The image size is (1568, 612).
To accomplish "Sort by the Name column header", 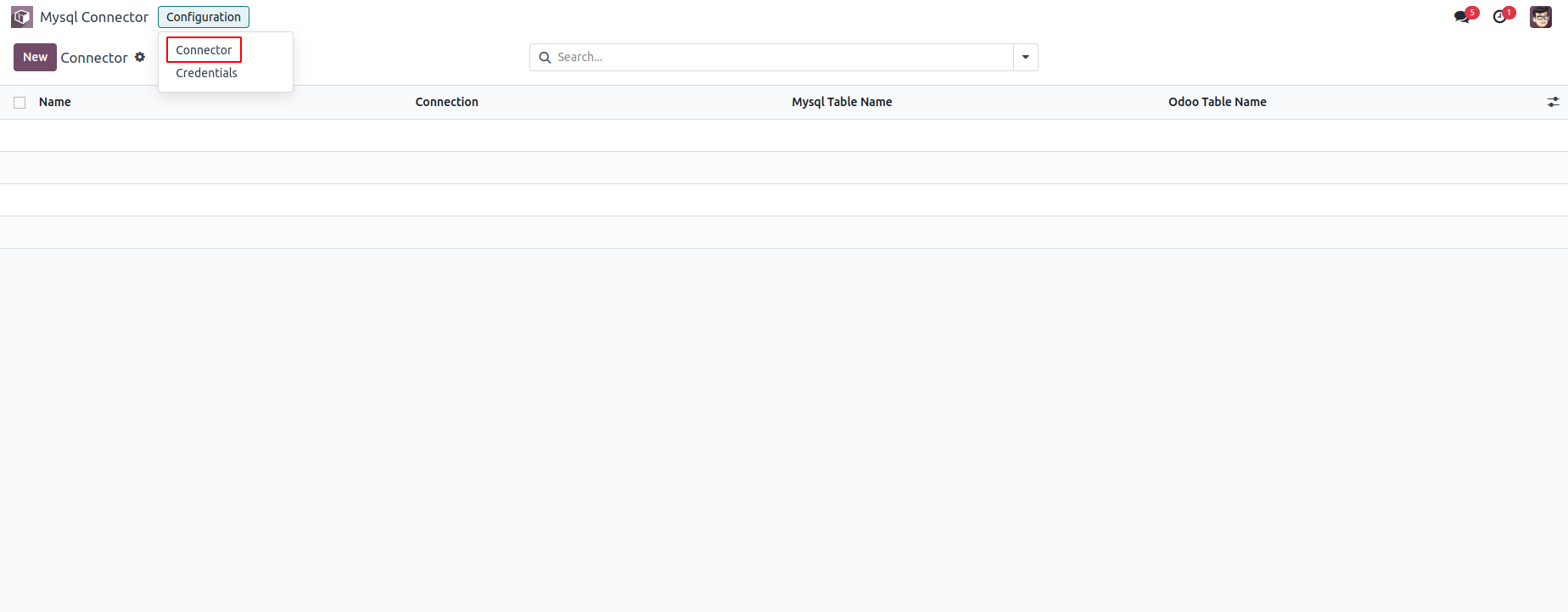I will point(55,102).
